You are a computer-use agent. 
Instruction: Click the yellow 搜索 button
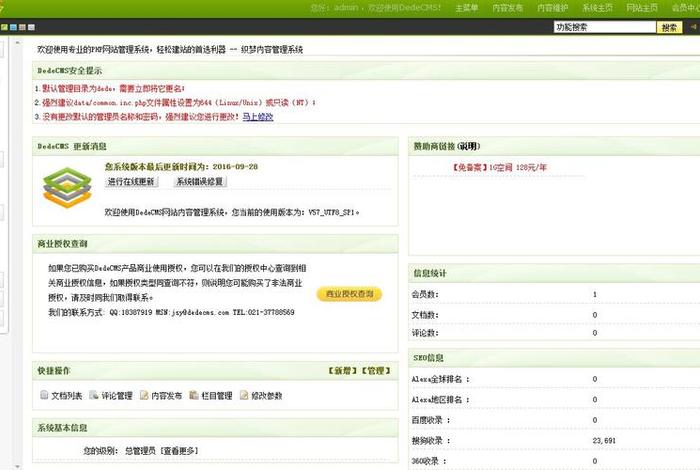pyautogui.click(x=669, y=28)
